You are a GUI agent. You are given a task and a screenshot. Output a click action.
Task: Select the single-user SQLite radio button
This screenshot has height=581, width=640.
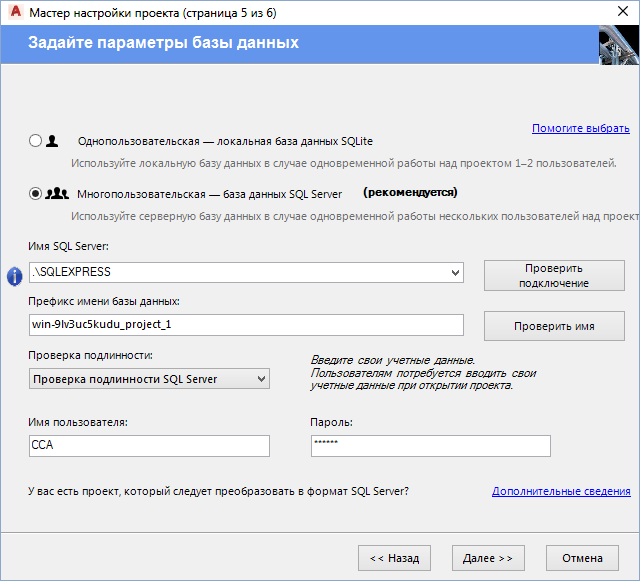pos(36,141)
